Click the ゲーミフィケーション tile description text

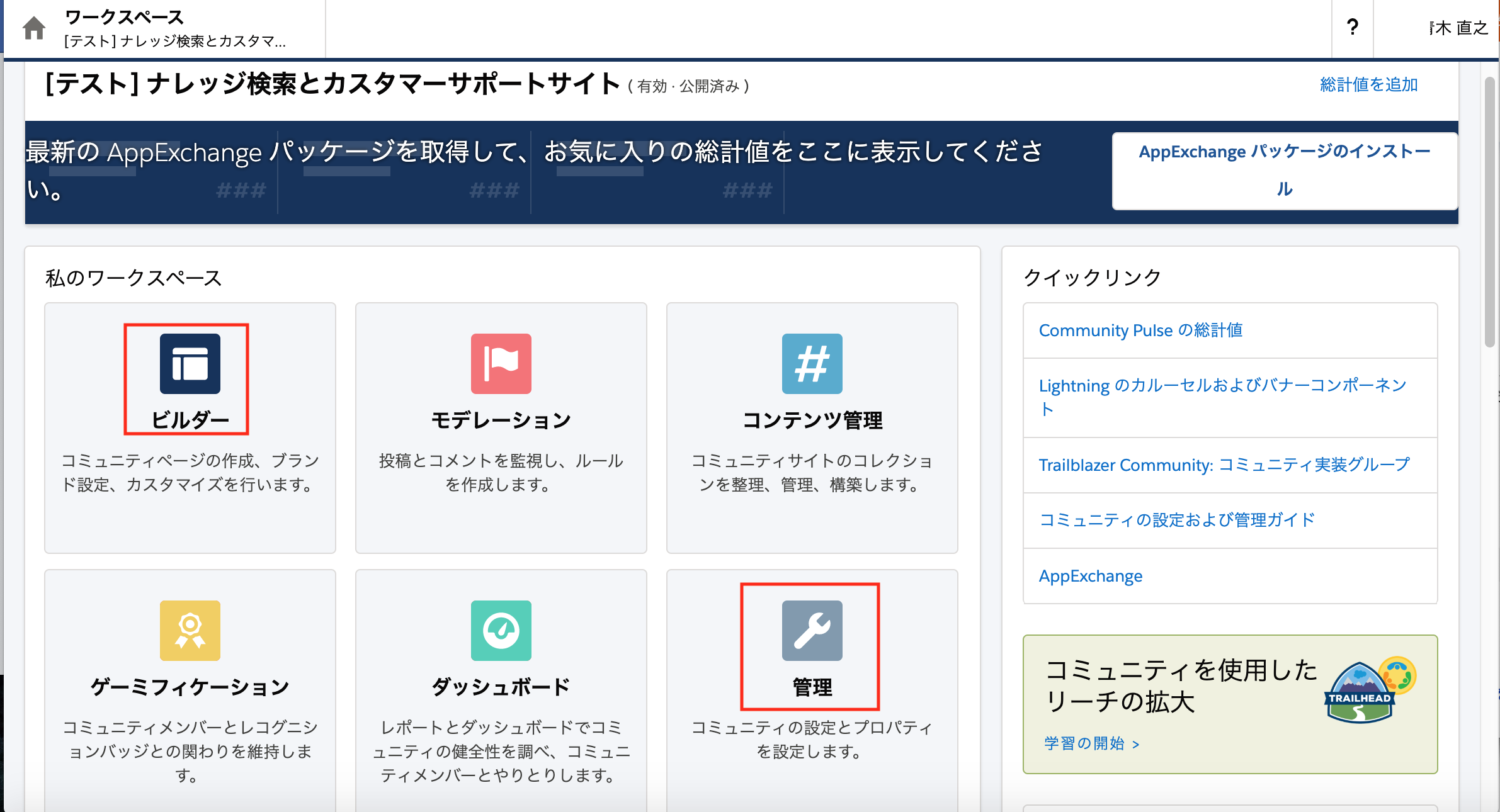[190, 752]
